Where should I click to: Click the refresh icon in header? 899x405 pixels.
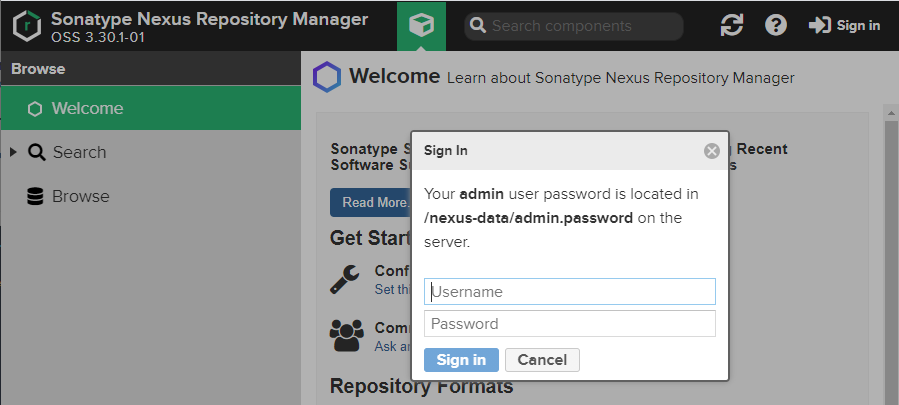[x=732, y=25]
